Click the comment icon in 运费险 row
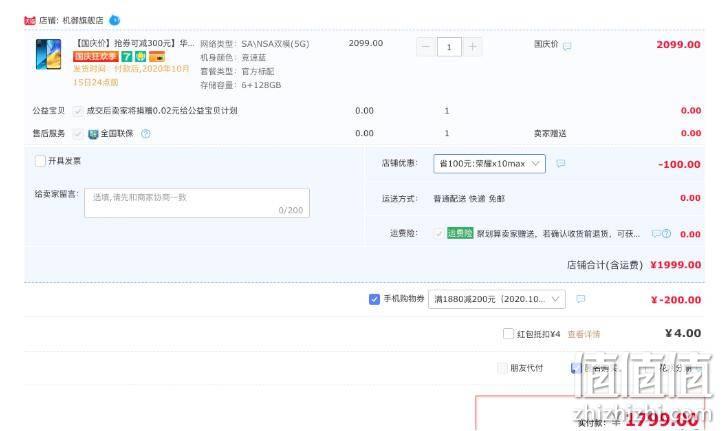The image size is (722, 431). coord(656,234)
